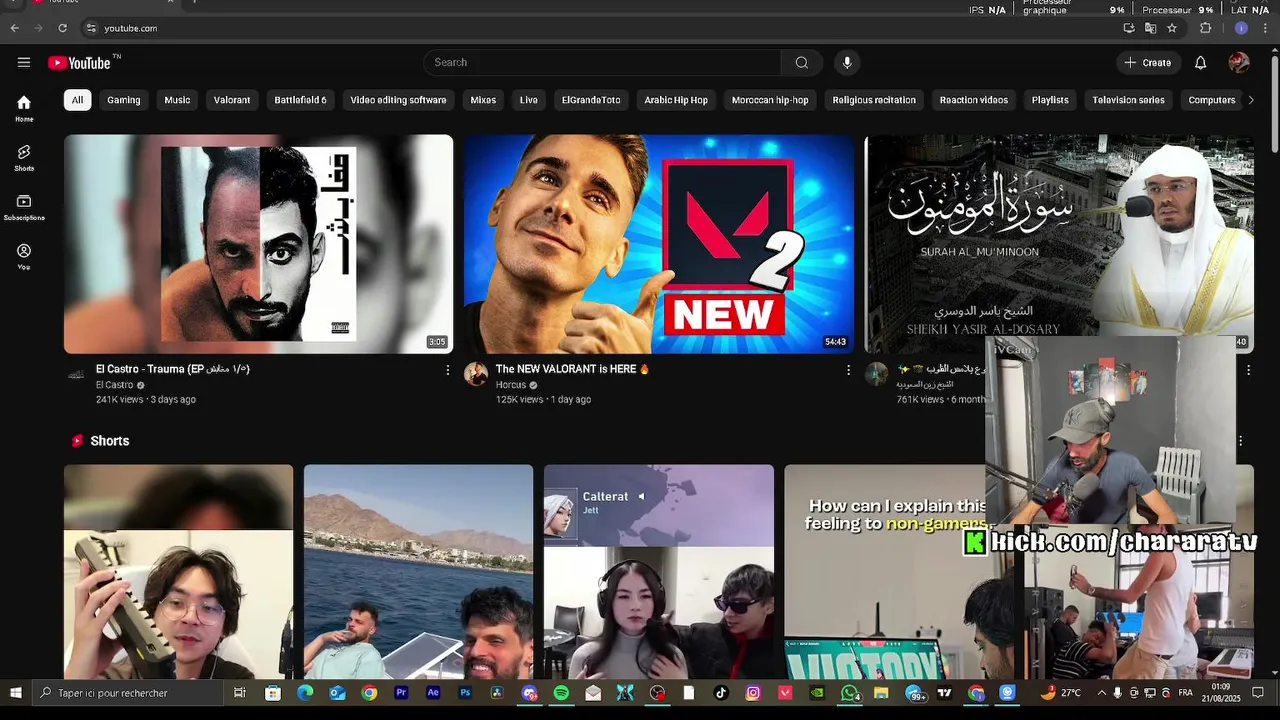Select the Battlefield 6 chip
The height and width of the screenshot is (720, 1280).
tap(301, 100)
